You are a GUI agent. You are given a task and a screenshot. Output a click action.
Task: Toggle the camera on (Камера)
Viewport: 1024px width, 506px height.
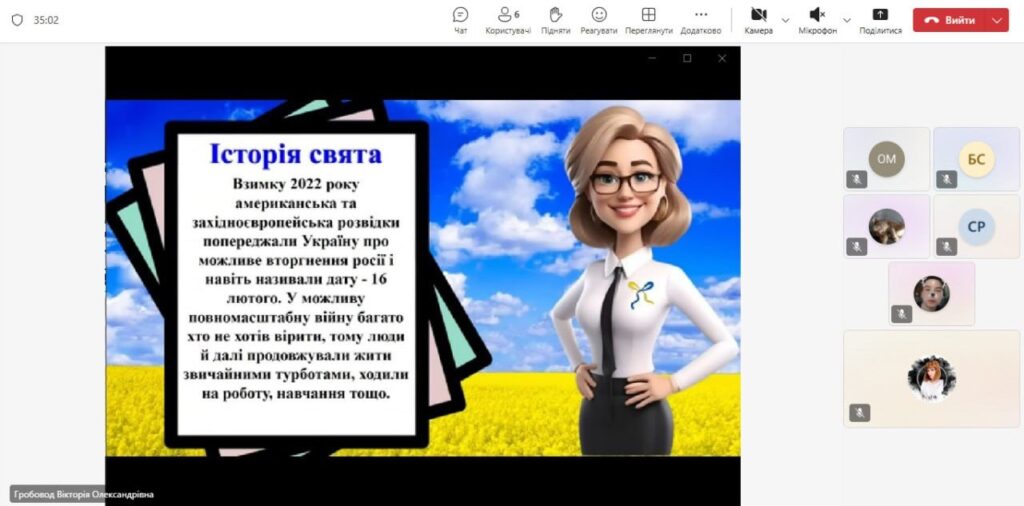point(758,19)
